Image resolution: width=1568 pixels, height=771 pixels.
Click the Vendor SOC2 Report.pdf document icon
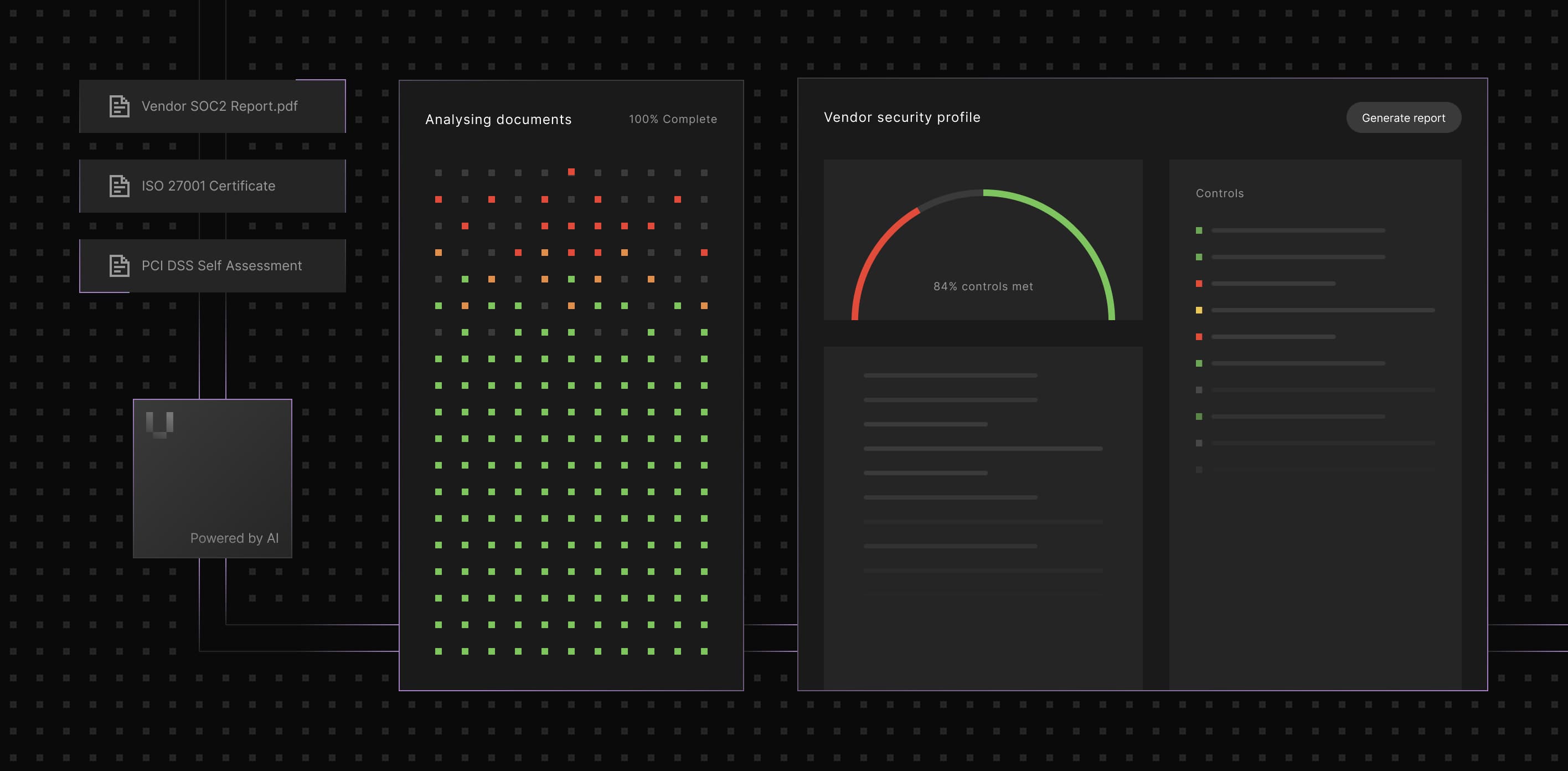(119, 106)
